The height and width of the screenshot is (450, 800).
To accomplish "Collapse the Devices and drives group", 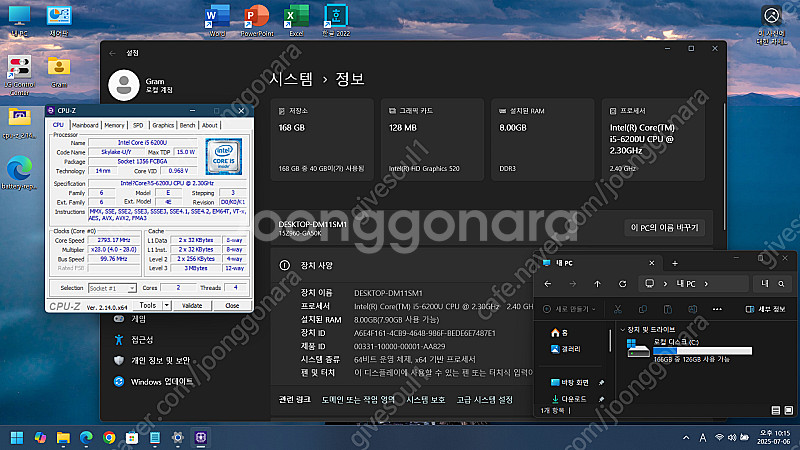I will (622, 330).
